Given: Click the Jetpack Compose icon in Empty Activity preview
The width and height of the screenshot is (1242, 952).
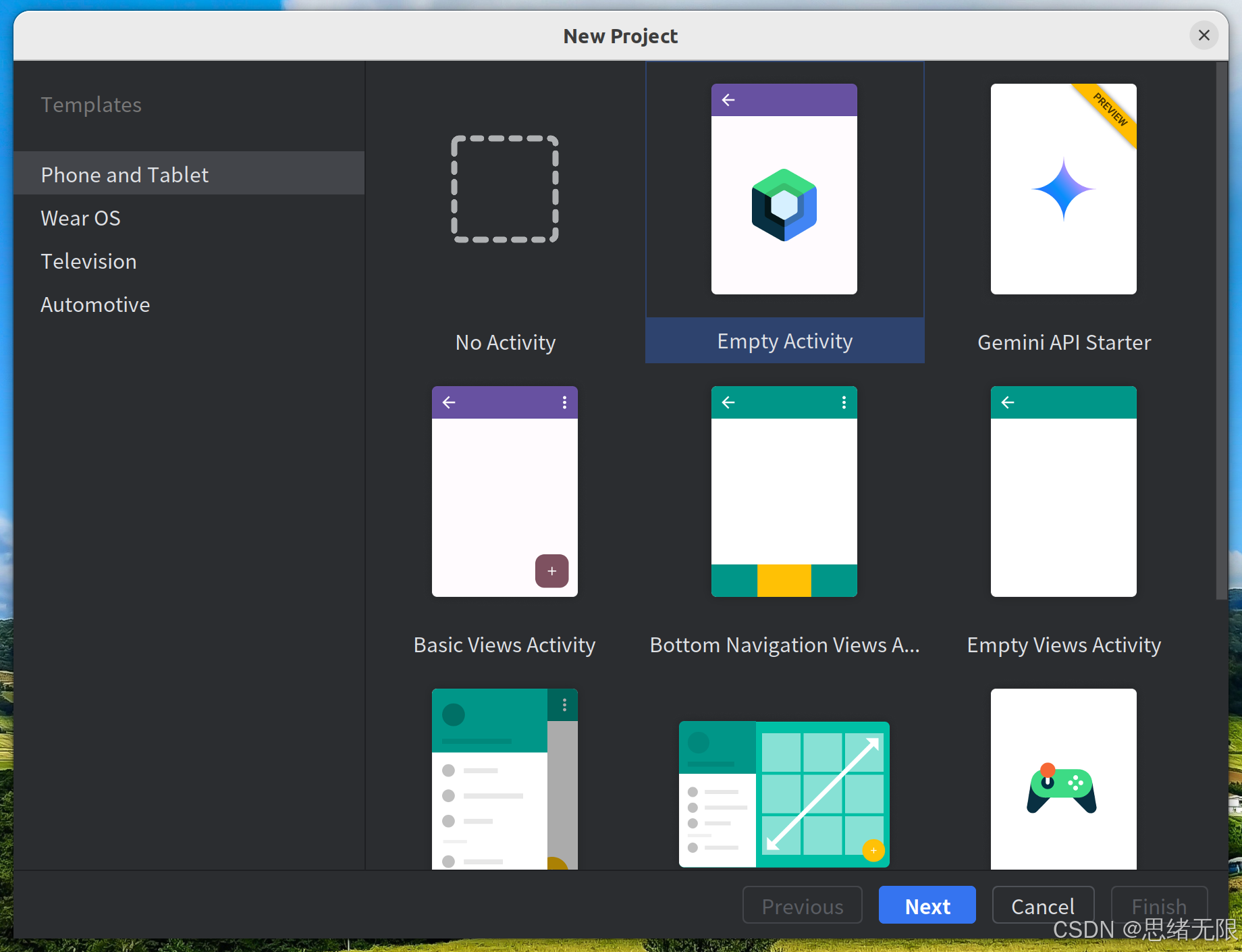Looking at the screenshot, I should pyautogui.click(x=784, y=203).
